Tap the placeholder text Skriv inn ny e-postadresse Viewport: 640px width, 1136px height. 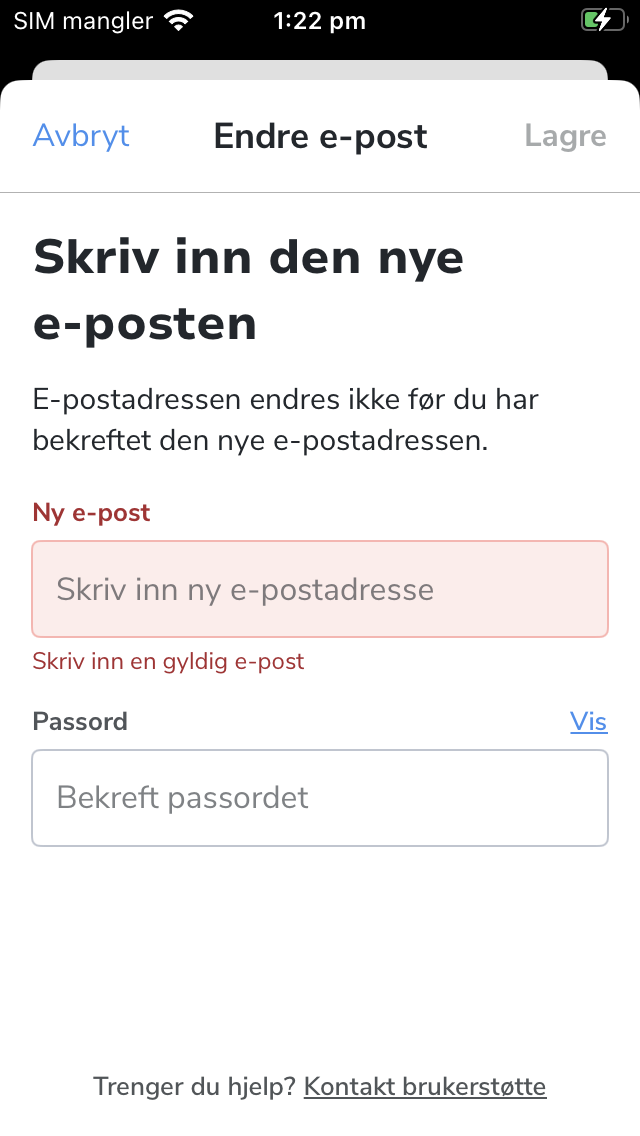coord(245,589)
